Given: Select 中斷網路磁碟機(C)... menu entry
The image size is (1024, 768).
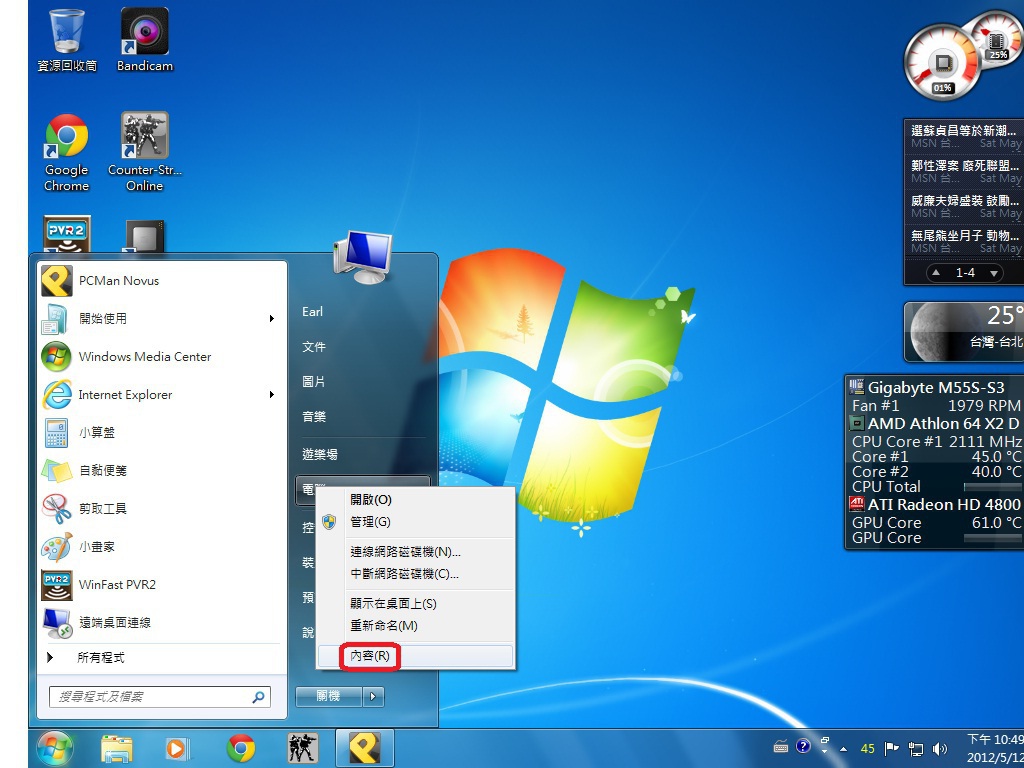Looking at the screenshot, I should tap(415, 574).
